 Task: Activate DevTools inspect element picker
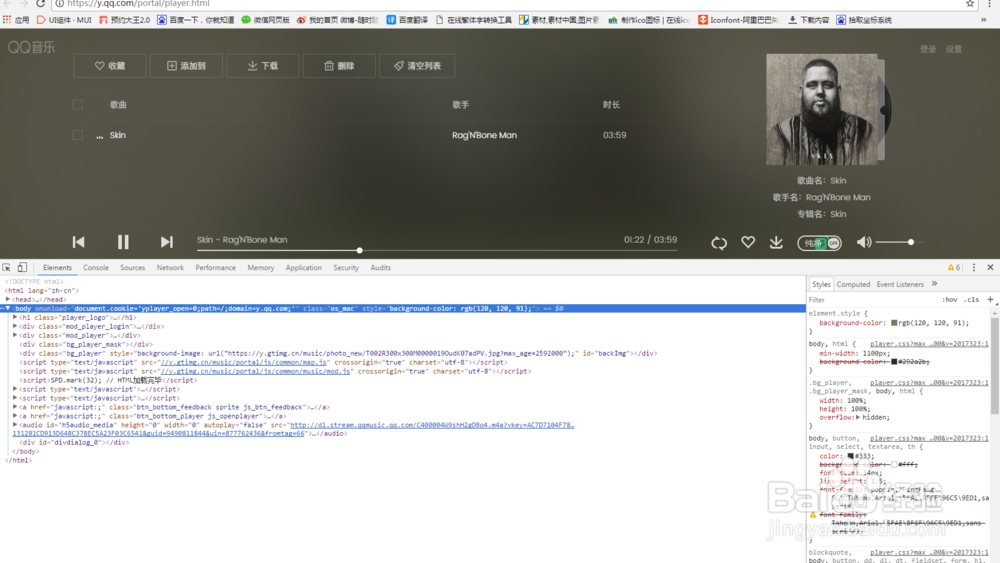click(x=6, y=268)
